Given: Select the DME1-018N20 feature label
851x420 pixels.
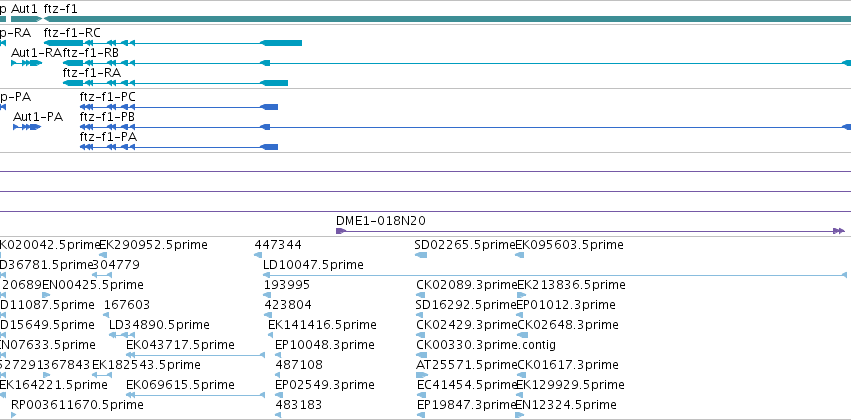Looking at the screenshot, I should [381, 221].
